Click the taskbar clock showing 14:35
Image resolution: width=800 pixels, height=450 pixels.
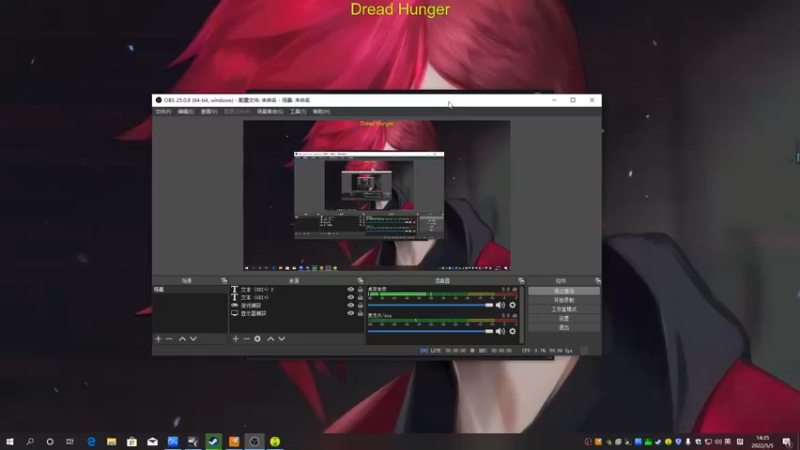click(762, 442)
